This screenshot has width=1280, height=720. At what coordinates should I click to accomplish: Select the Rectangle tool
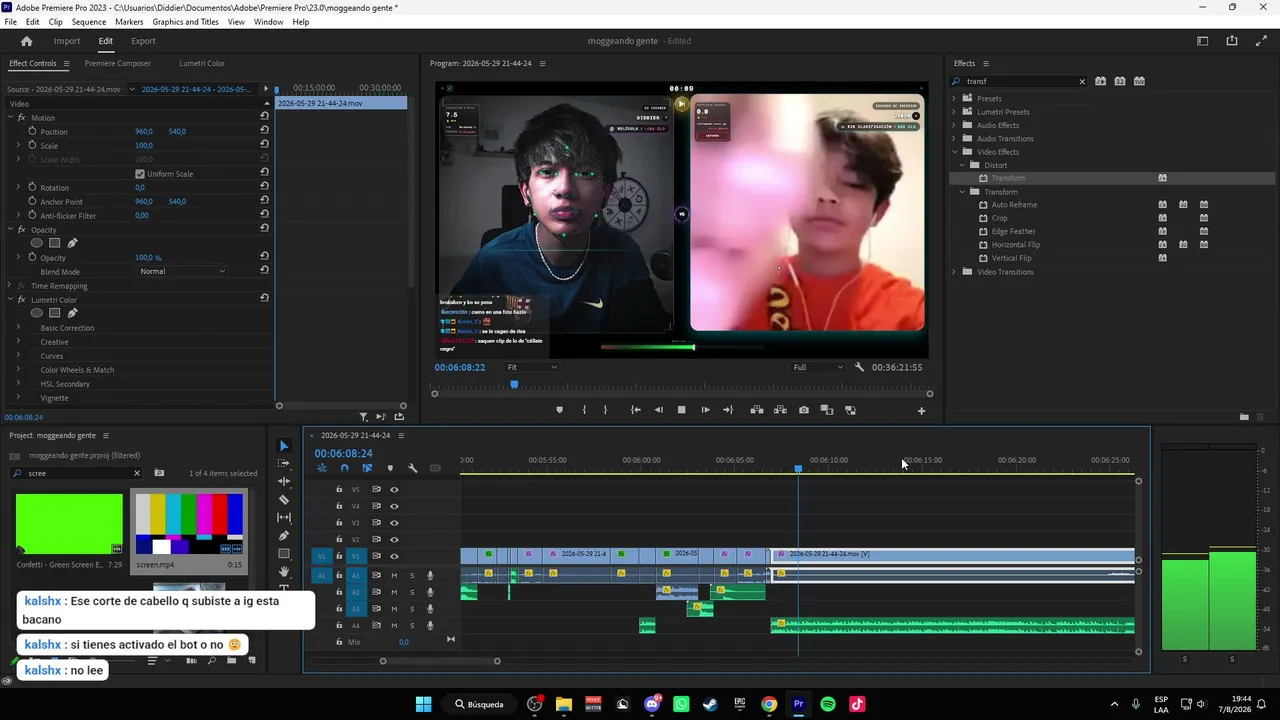point(284,554)
